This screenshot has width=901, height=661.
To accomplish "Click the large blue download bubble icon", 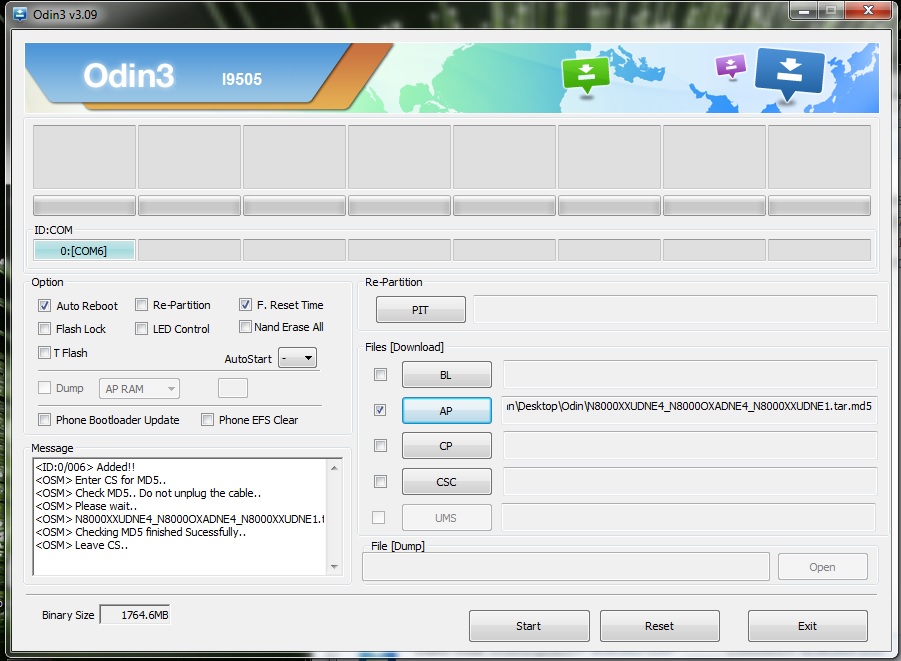I will coord(790,75).
